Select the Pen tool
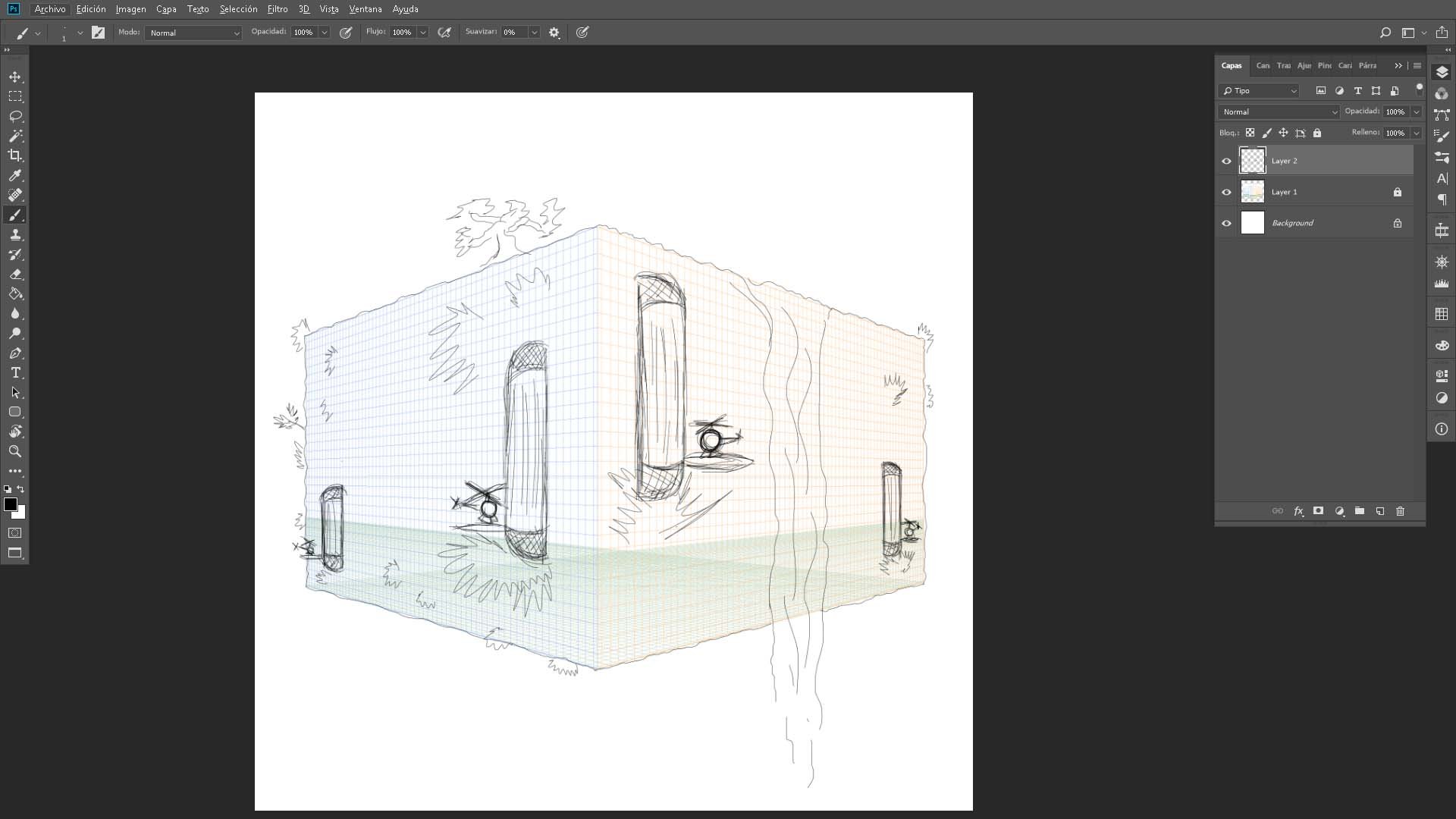 (15, 353)
